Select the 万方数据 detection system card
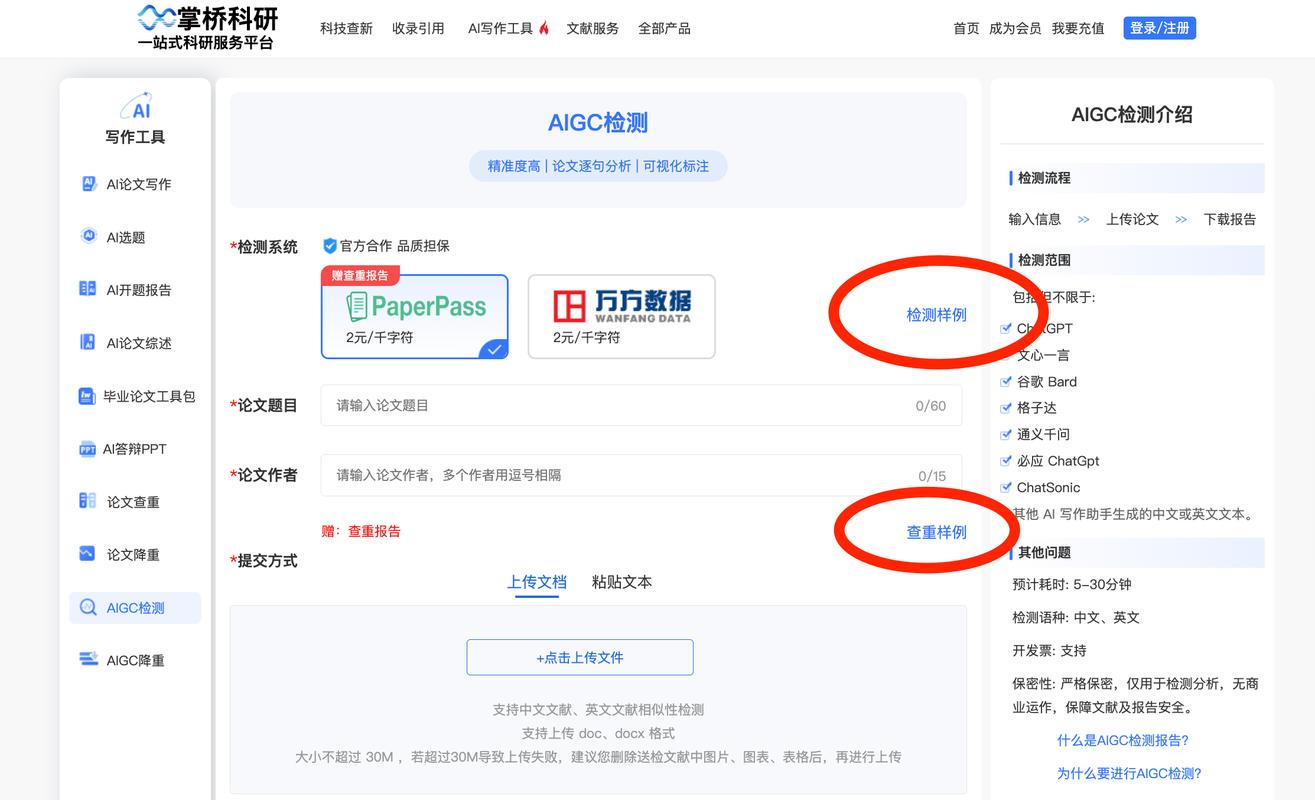 [x=621, y=316]
